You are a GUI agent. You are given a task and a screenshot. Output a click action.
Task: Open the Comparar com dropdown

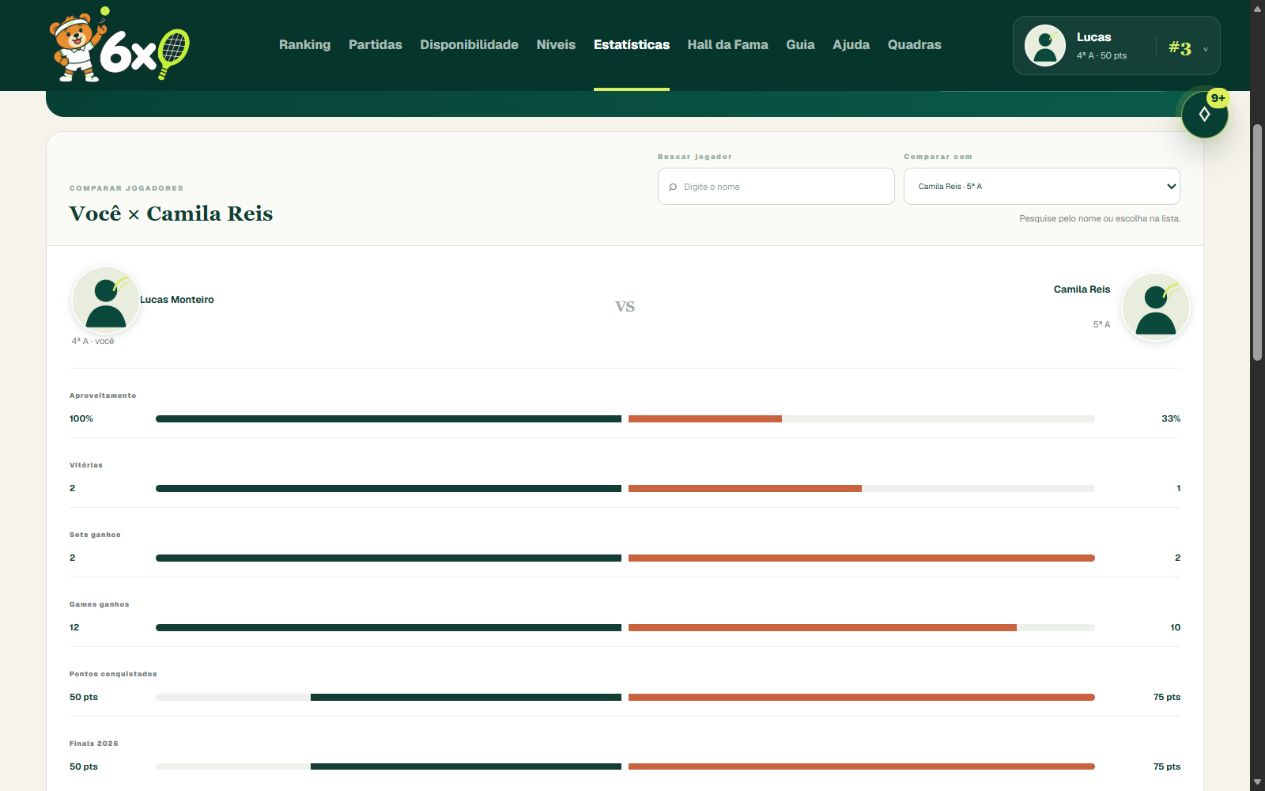point(1042,186)
